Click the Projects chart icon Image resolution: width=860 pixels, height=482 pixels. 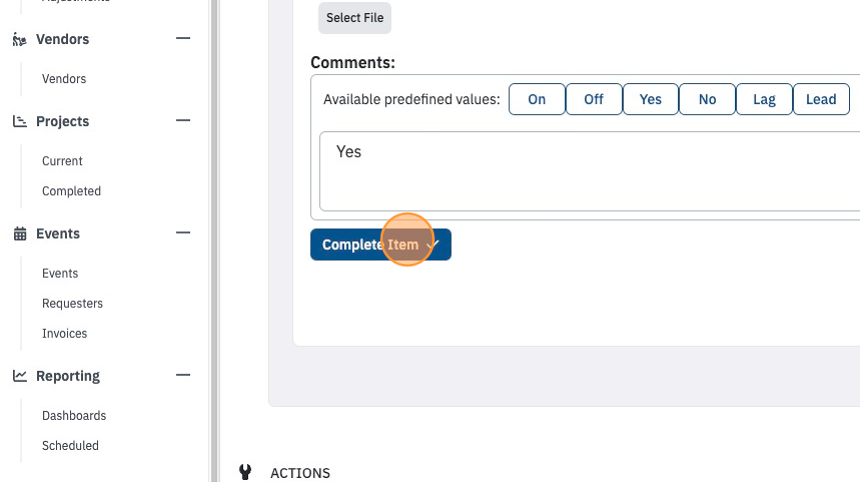click(x=20, y=121)
